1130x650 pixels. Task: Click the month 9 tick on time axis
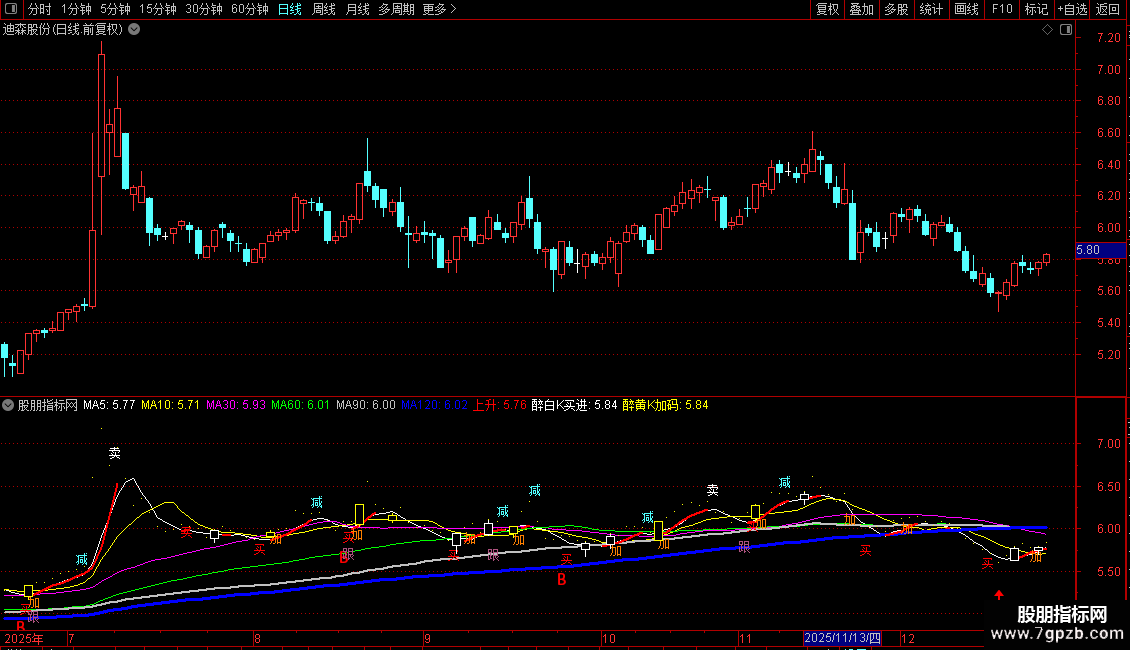[427, 638]
